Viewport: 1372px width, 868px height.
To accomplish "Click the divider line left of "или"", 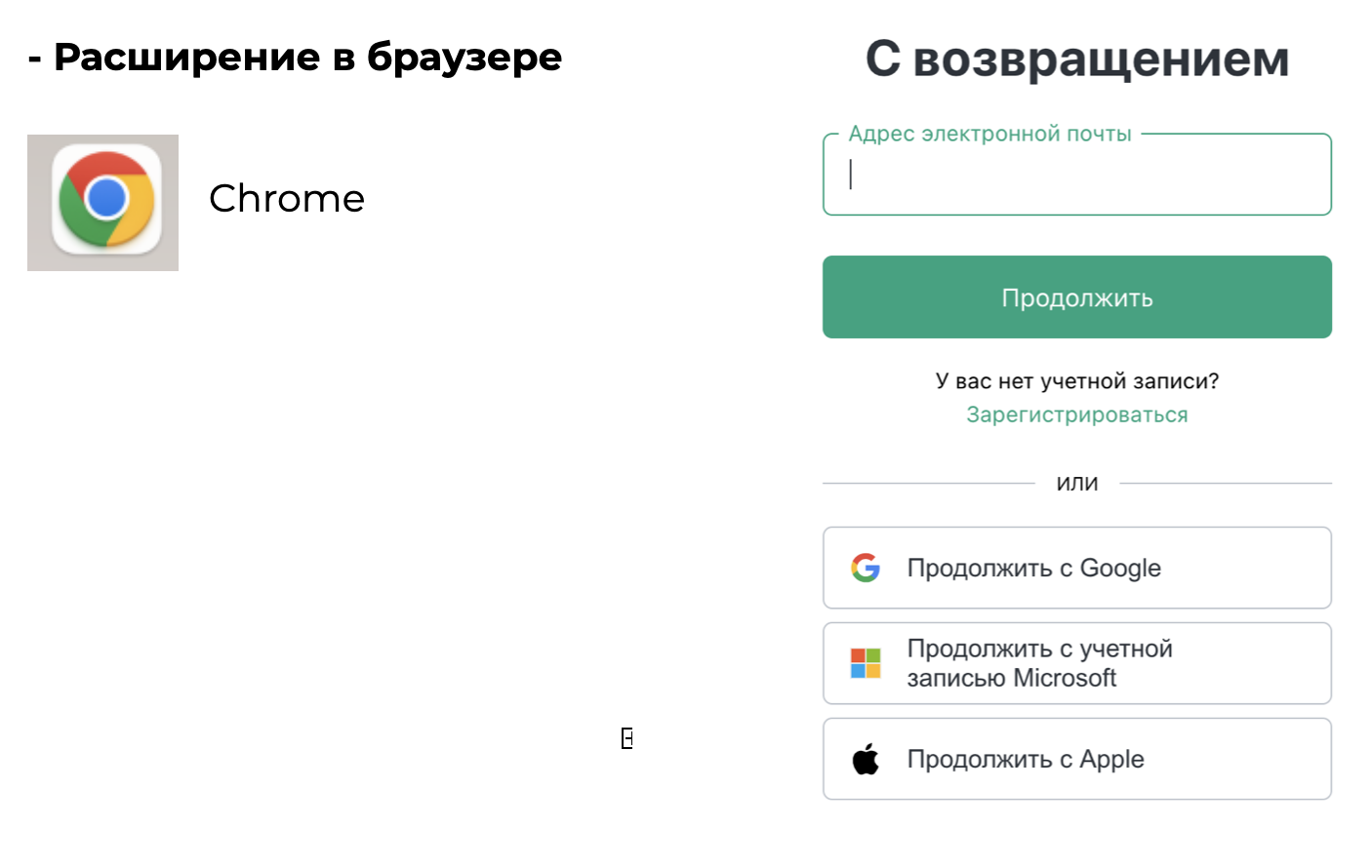I will (927, 483).
